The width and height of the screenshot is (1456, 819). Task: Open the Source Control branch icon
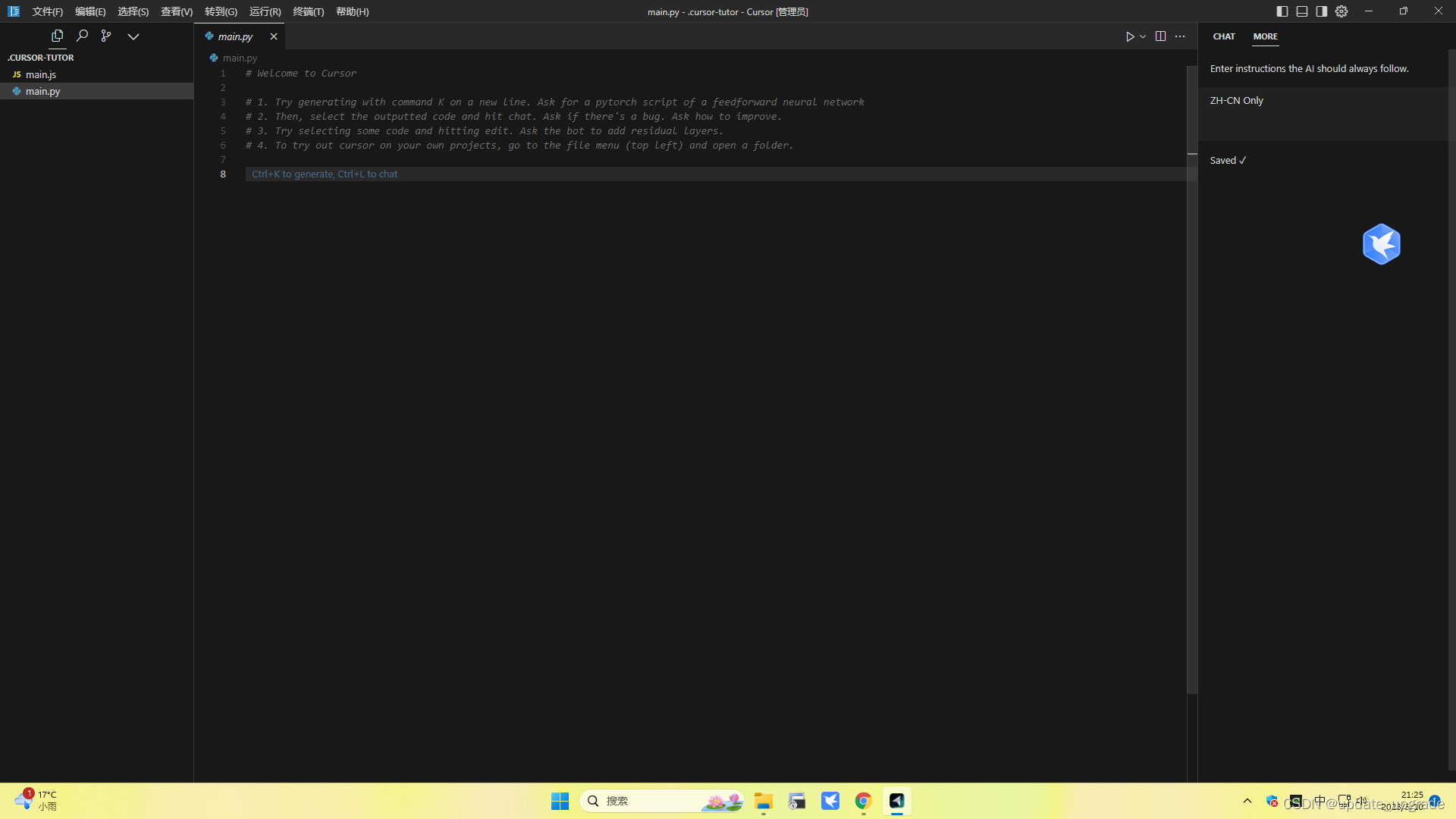tap(106, 36)
